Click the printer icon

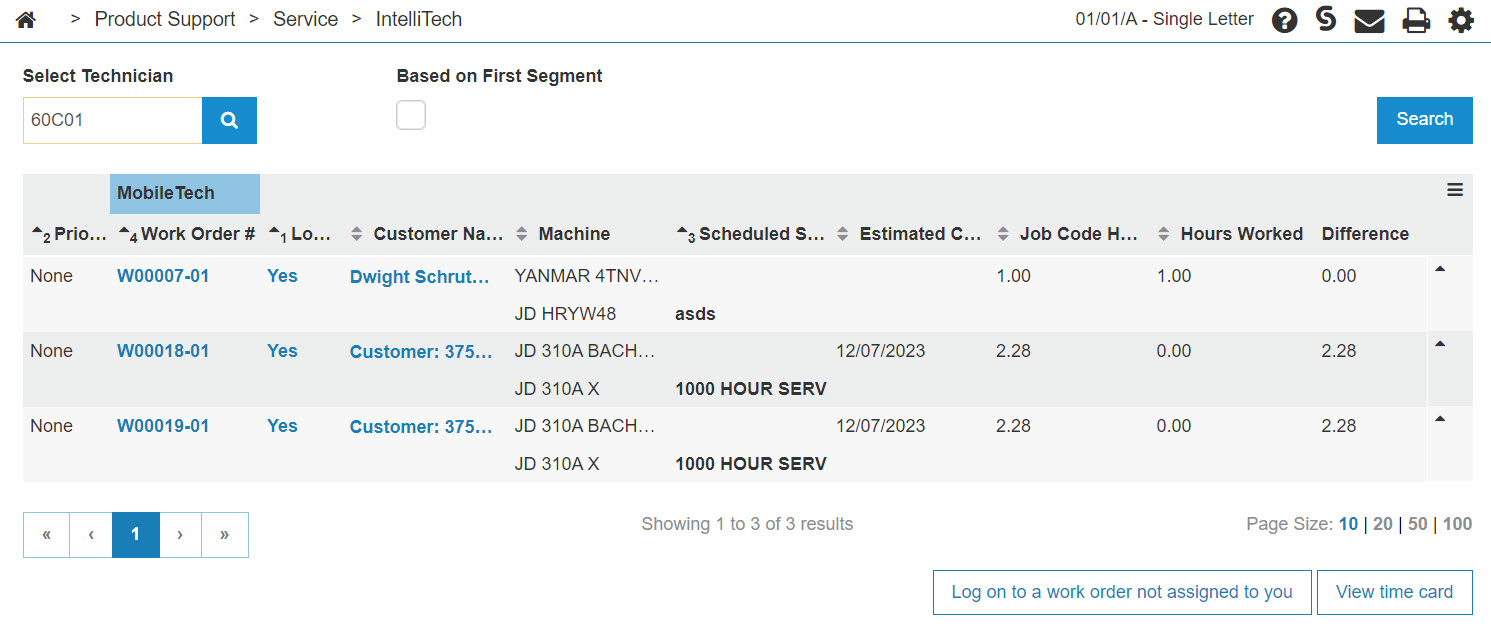pyautogui.click(x=1415, y=20)
